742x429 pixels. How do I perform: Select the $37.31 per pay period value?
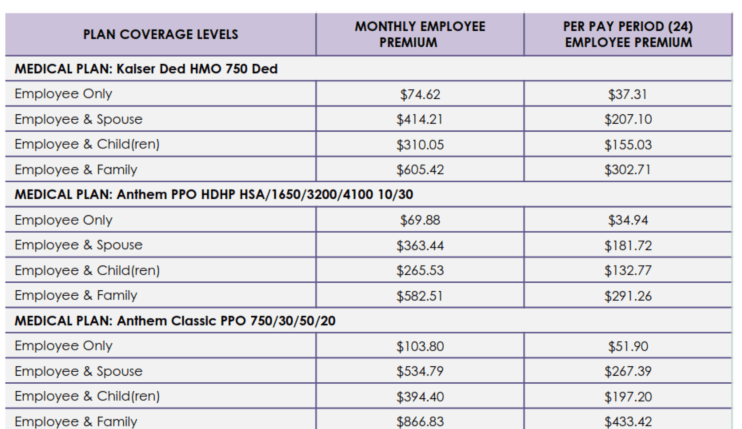[627, 95]
